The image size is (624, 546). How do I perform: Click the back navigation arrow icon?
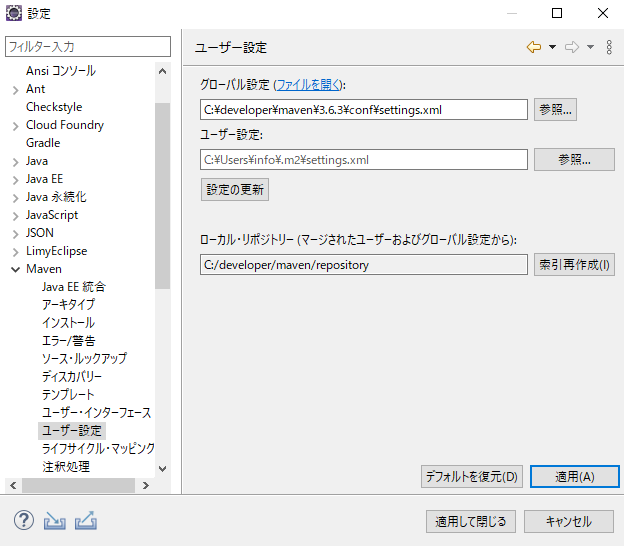tap(534, 47)
